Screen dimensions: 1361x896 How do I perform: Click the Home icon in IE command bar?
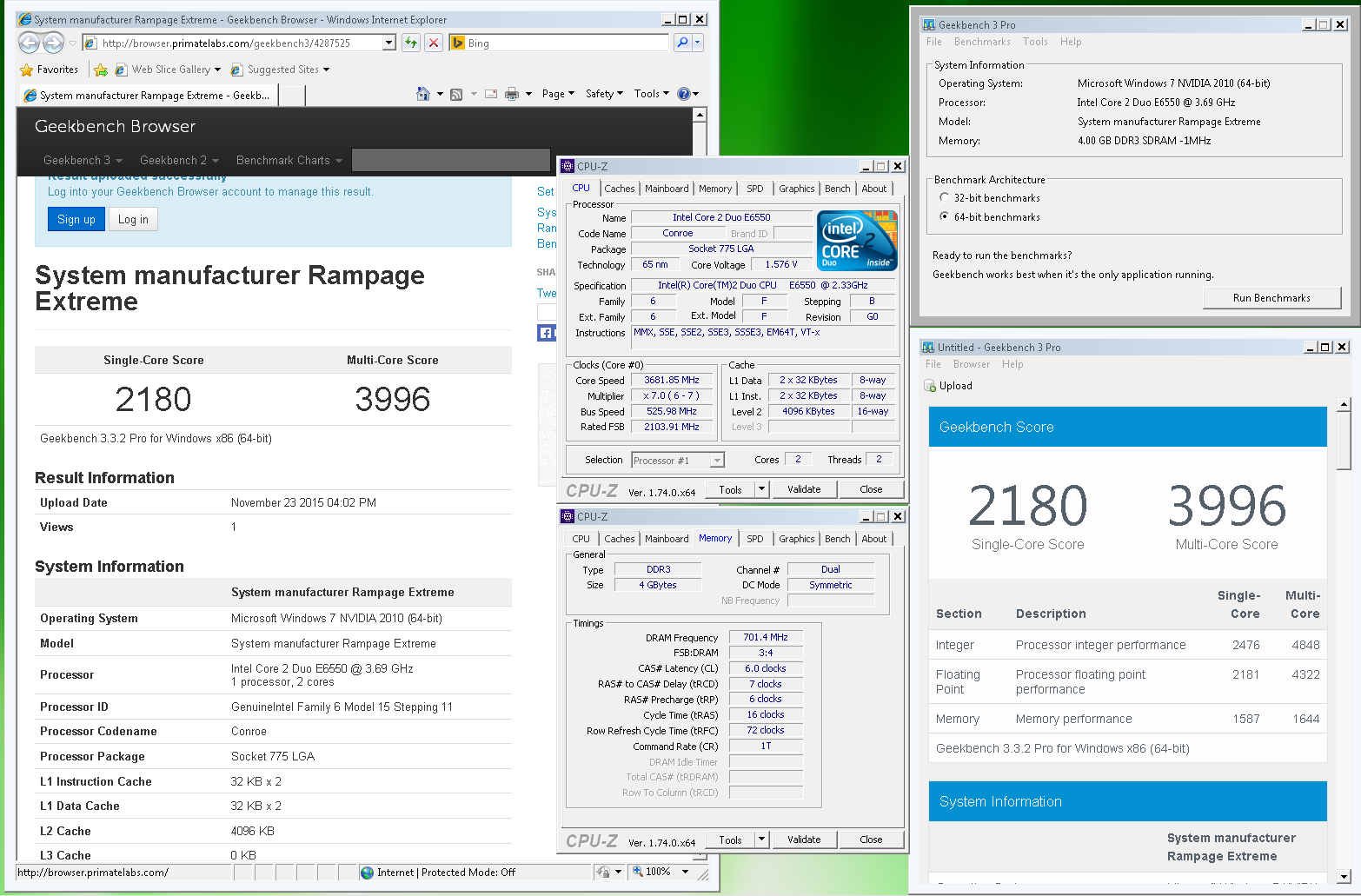coord(423,94)
